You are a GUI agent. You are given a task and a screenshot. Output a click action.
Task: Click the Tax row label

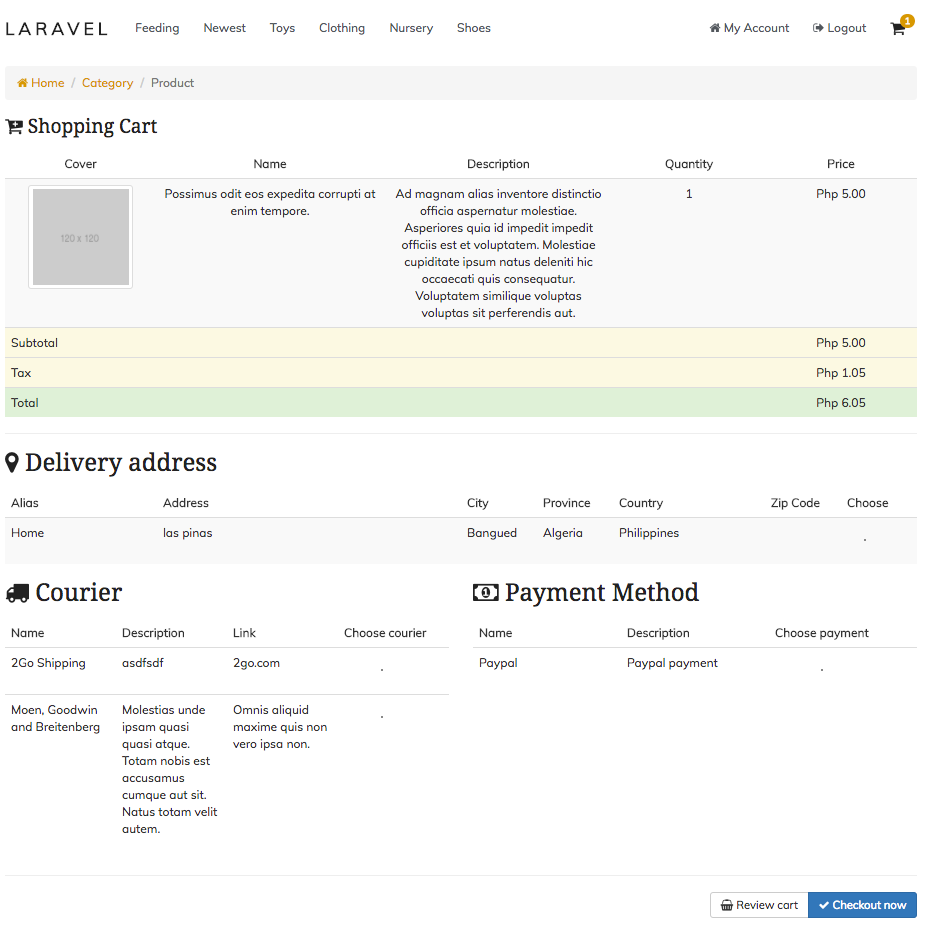[21, 373]
